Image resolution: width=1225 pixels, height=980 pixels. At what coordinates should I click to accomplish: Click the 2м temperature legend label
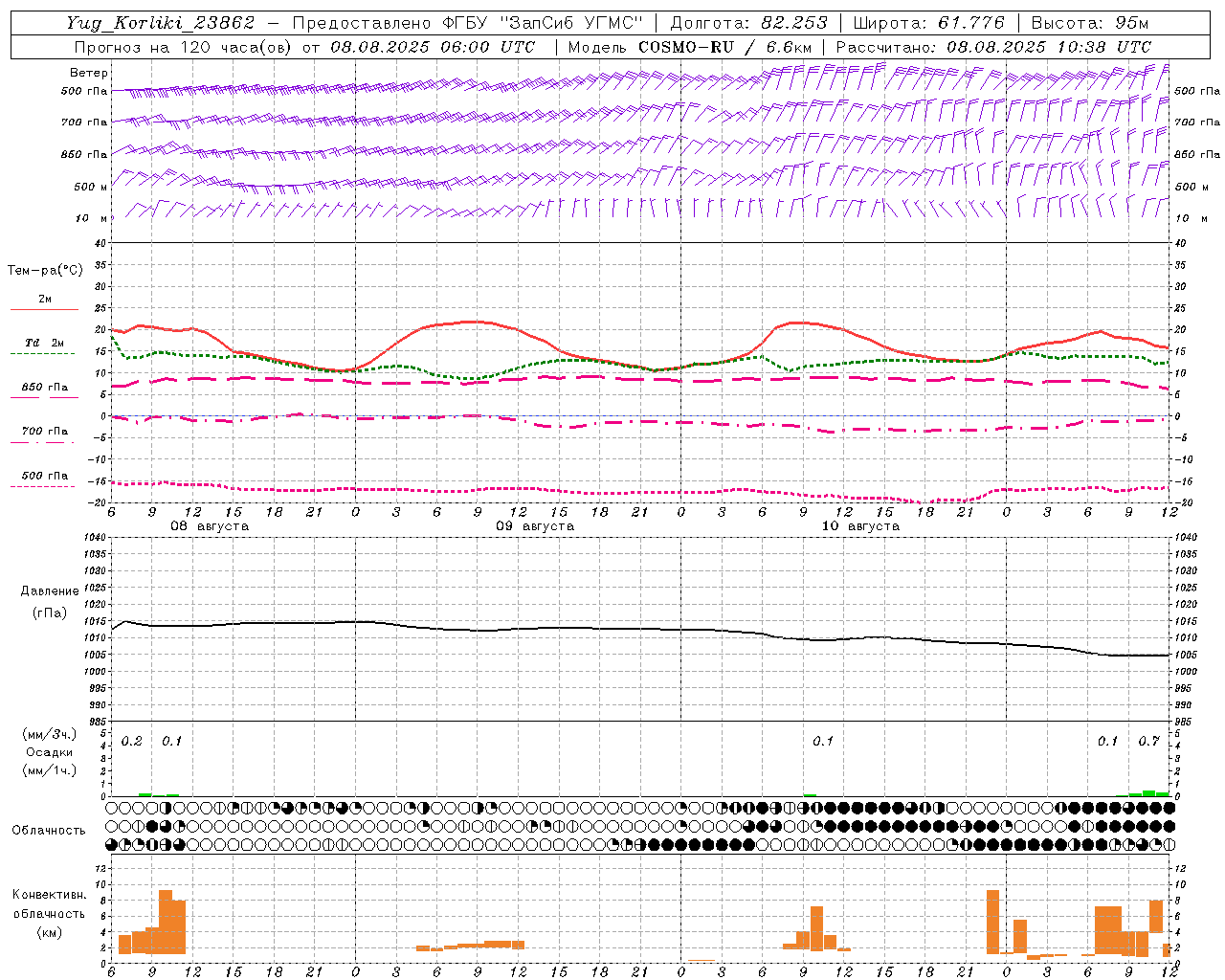[x=45, y=300]
